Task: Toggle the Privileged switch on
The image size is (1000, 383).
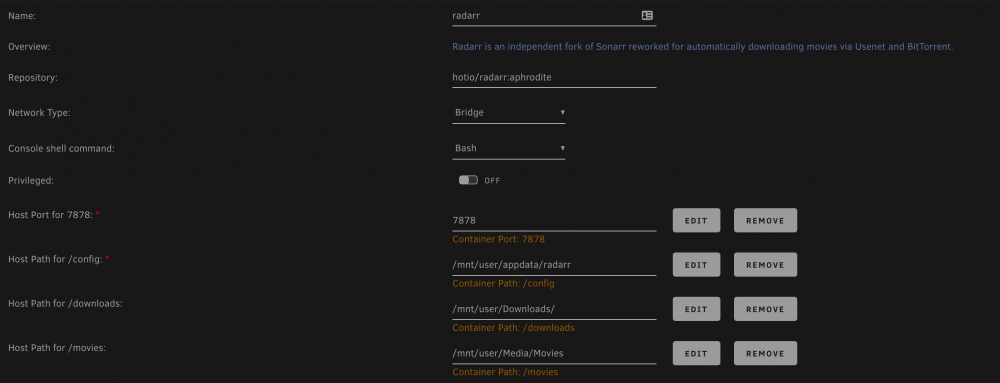Action: pyautogui.click(x=468, y=180)
